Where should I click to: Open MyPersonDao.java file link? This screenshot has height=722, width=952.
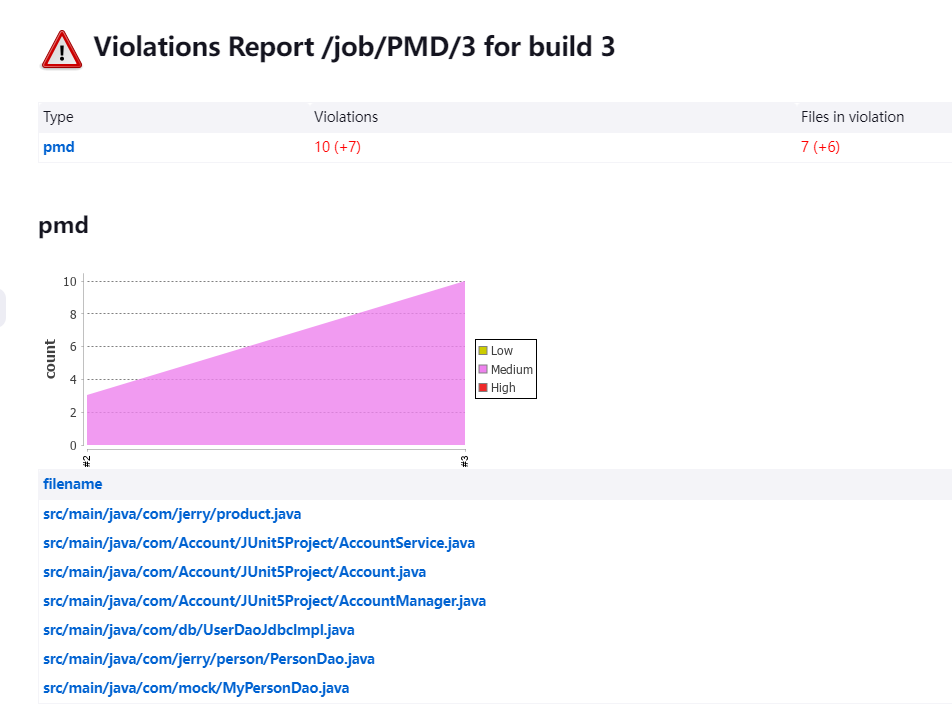(x=196, y=688)
